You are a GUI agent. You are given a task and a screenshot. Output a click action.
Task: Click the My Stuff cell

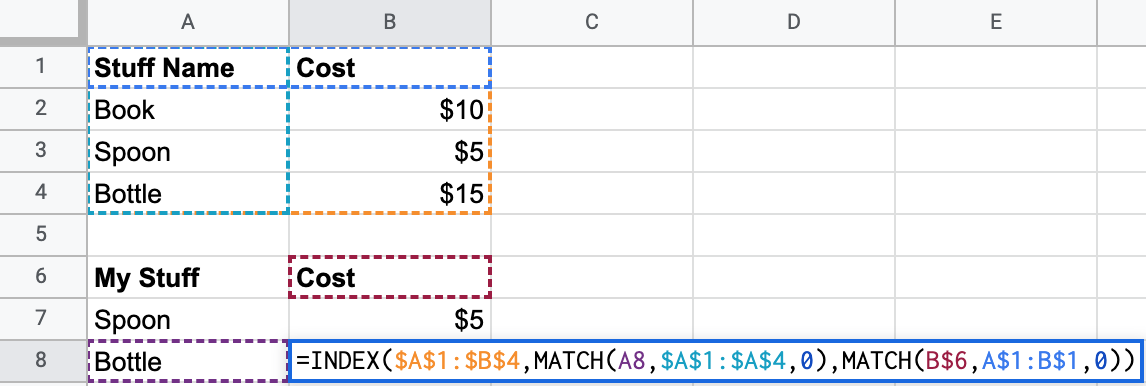pyautogui.click(x=189, y=277)
